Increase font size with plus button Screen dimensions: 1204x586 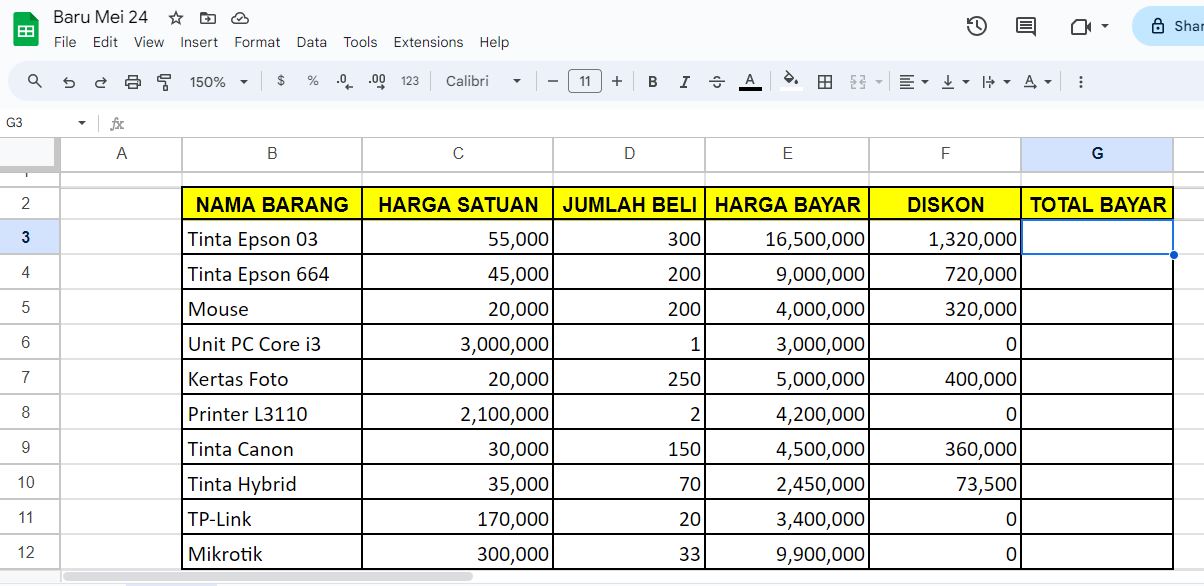click(617, 82)
